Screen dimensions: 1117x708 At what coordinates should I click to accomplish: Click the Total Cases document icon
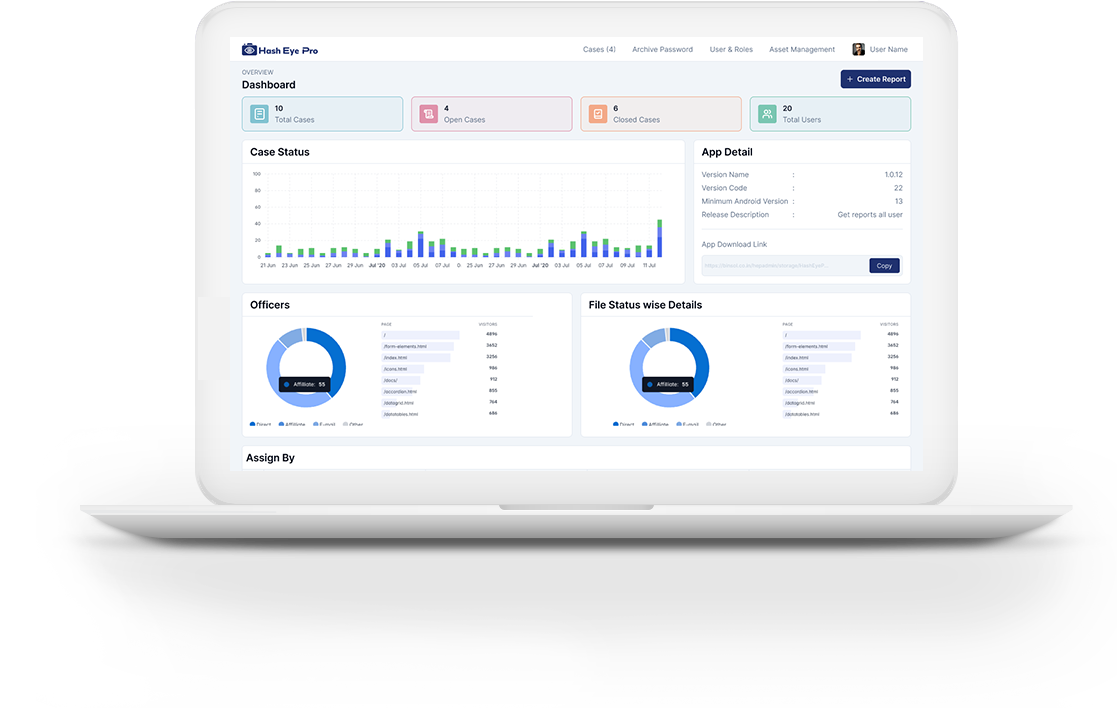coord(259,114)
